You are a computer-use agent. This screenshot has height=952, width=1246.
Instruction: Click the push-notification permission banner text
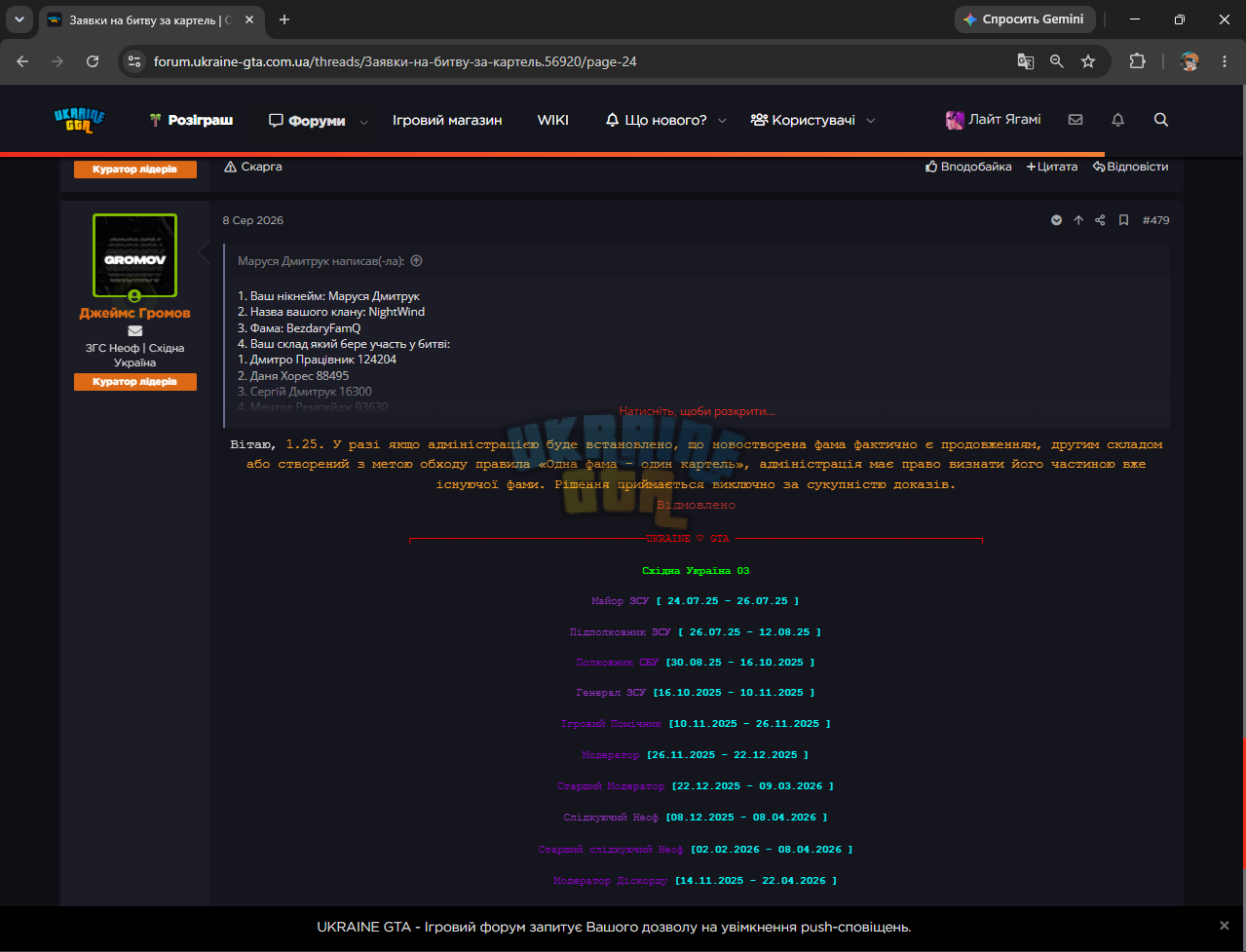tap(614, 927)
